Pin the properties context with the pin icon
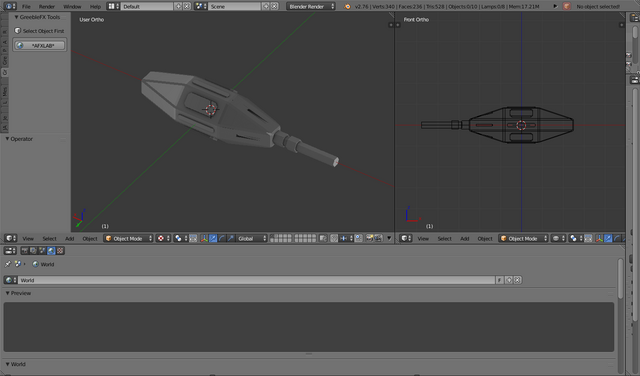 tap(7, 264)
